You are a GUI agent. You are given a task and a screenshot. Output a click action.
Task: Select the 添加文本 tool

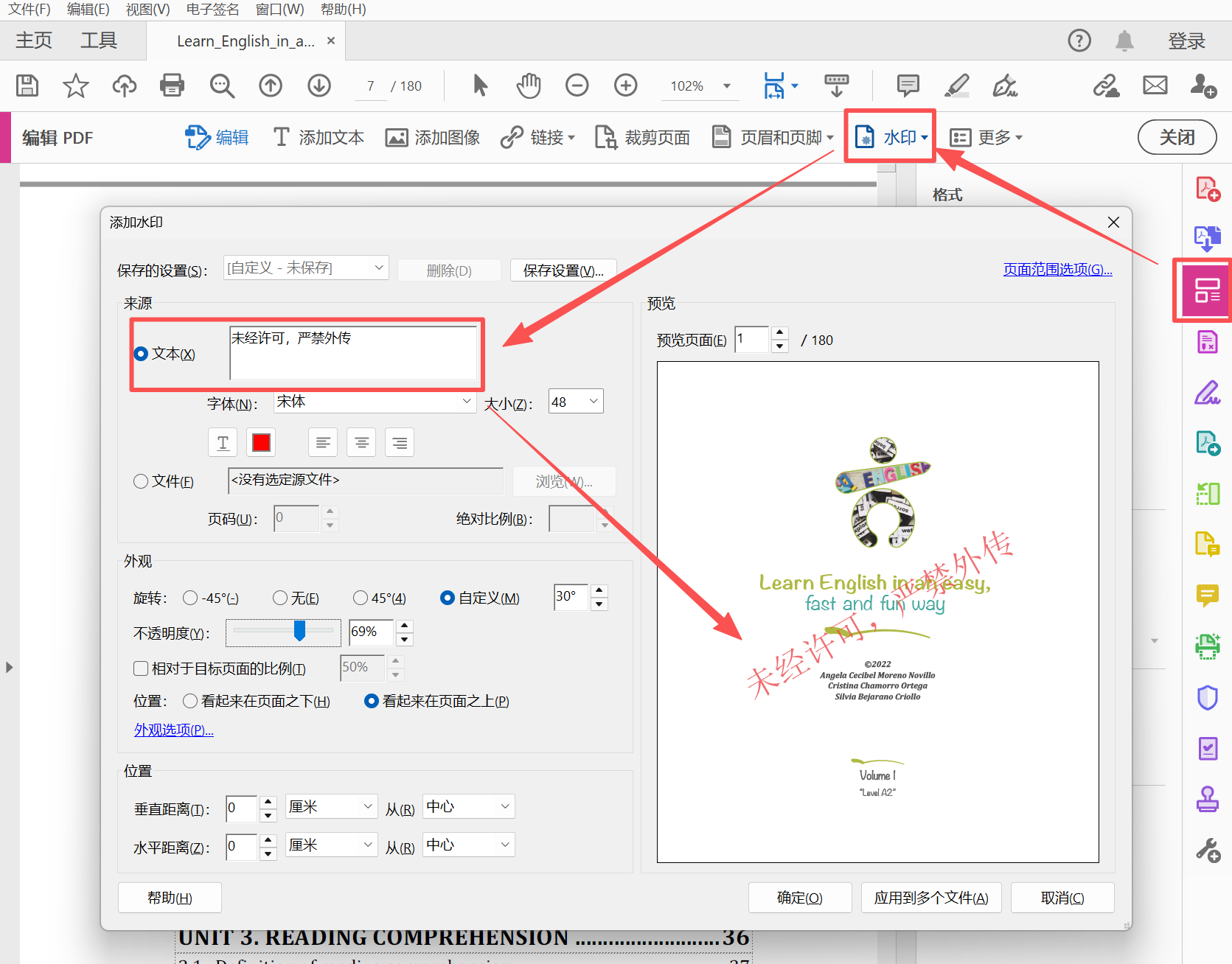click(317, 137)
